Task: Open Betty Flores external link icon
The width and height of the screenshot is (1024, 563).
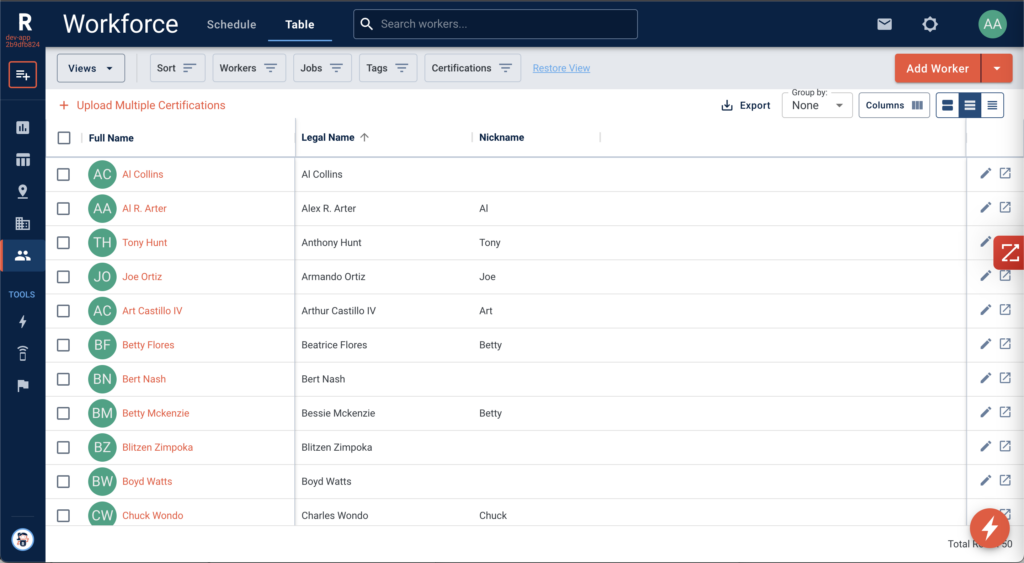Action: 1005,344
